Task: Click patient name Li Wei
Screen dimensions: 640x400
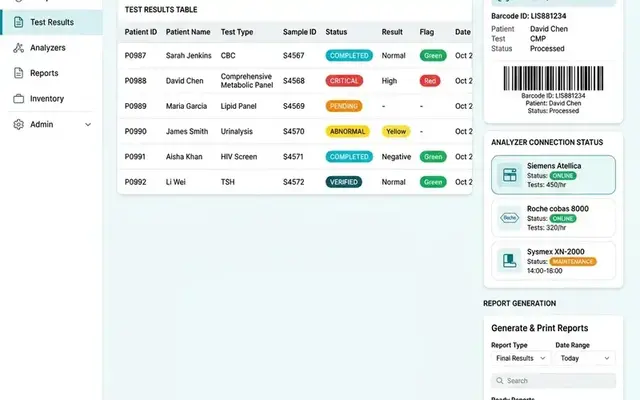Action: [176, 182]
